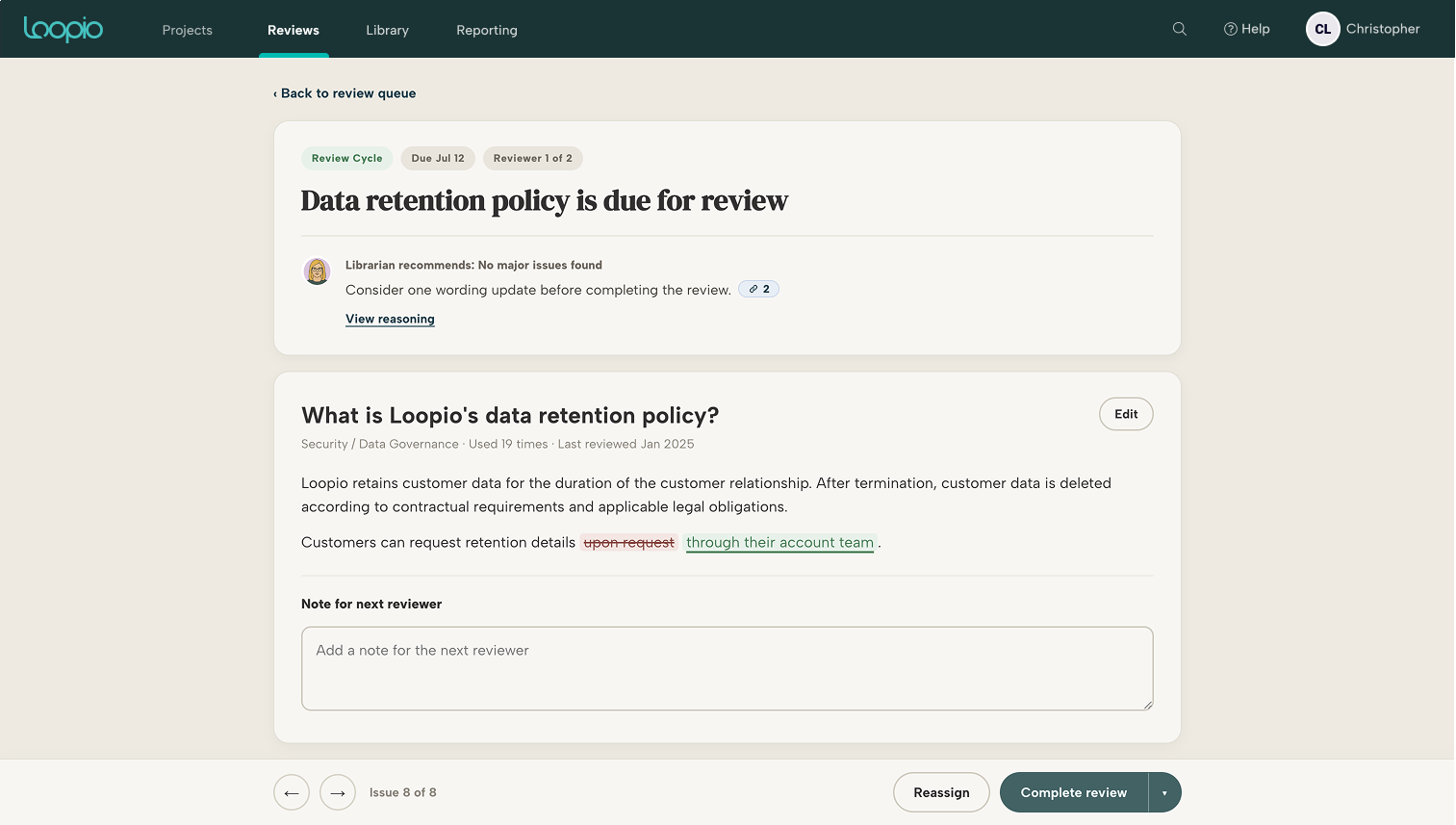Screen dimensions: 1456x825
Task: Go to the next issue arrow
Action: pyautogui.click(x=338, y=792)
